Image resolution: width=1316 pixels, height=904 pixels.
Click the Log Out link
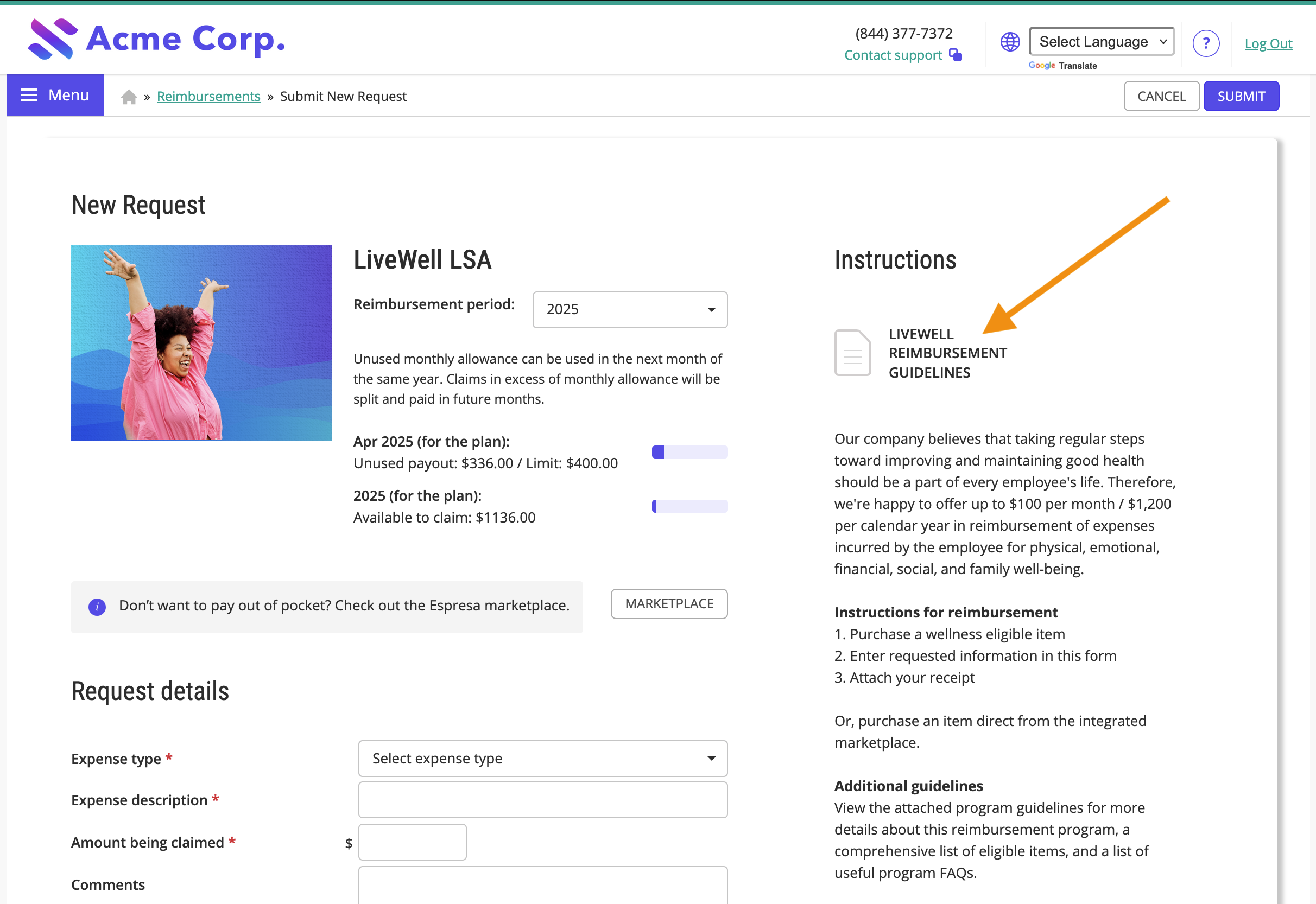click(x=1268, y=43)
